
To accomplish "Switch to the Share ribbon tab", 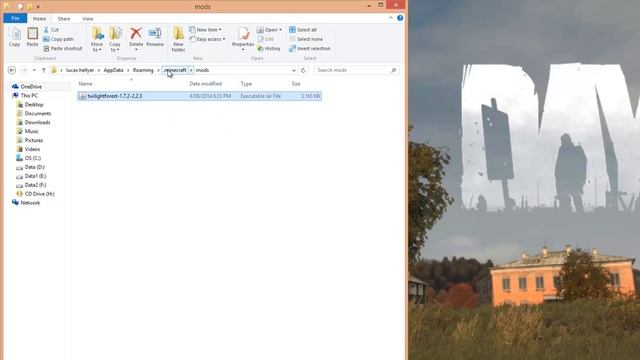I will (64, 19).
